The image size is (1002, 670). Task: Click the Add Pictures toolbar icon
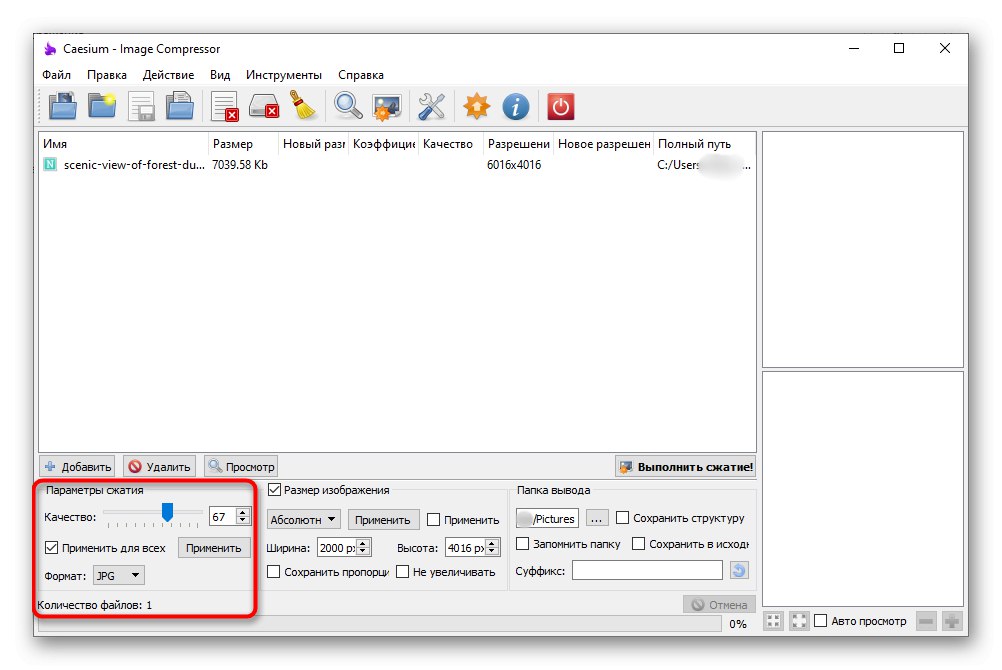pyautogui.click(x=63, y=106)
